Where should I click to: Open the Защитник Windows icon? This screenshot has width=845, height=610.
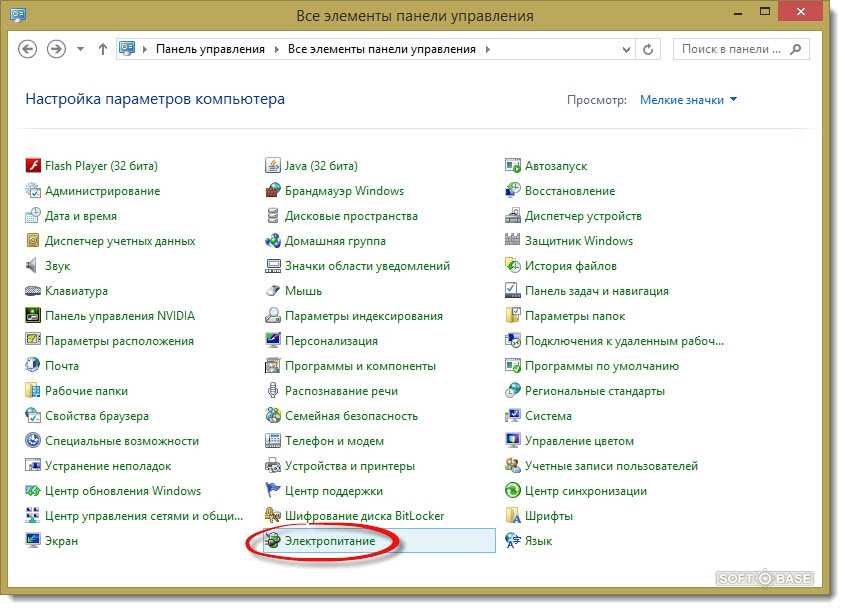512,240
